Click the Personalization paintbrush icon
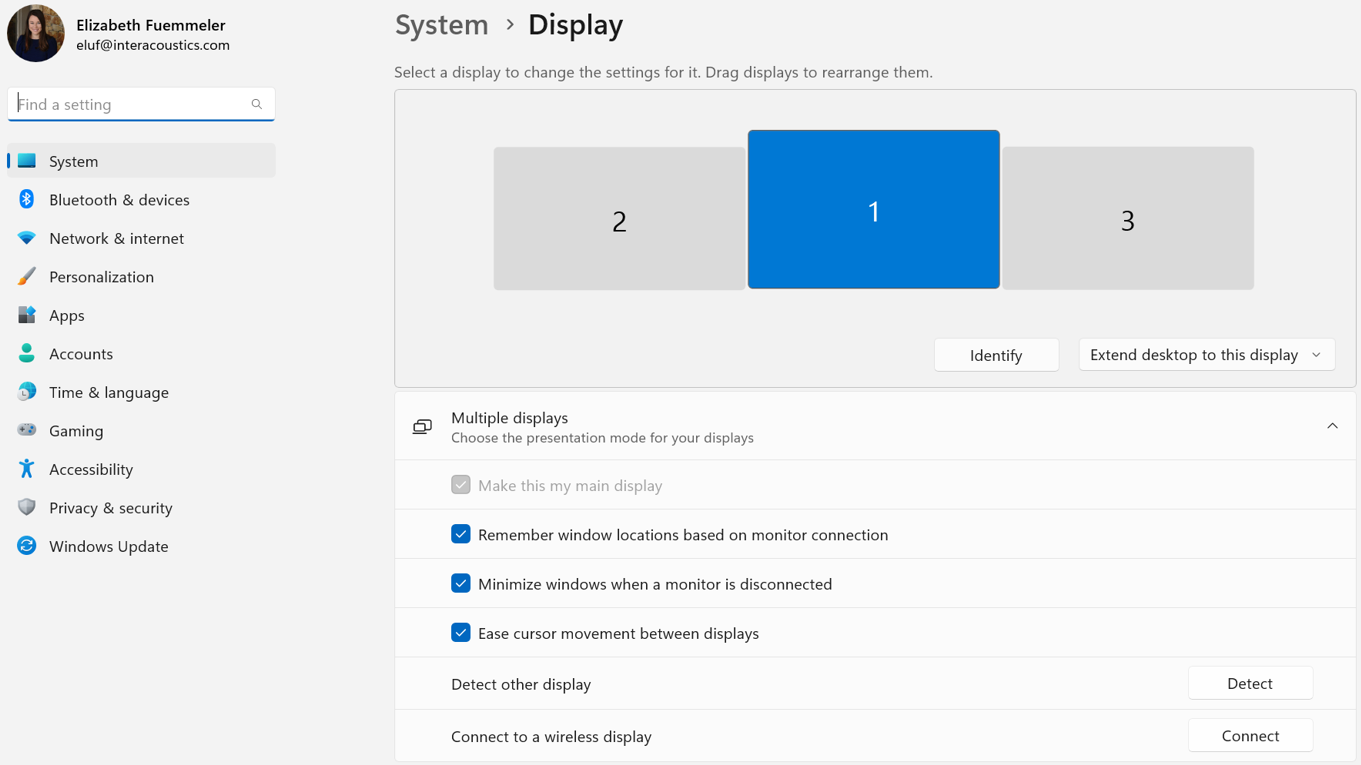The image size is (1361, 765). pos(27,276)
